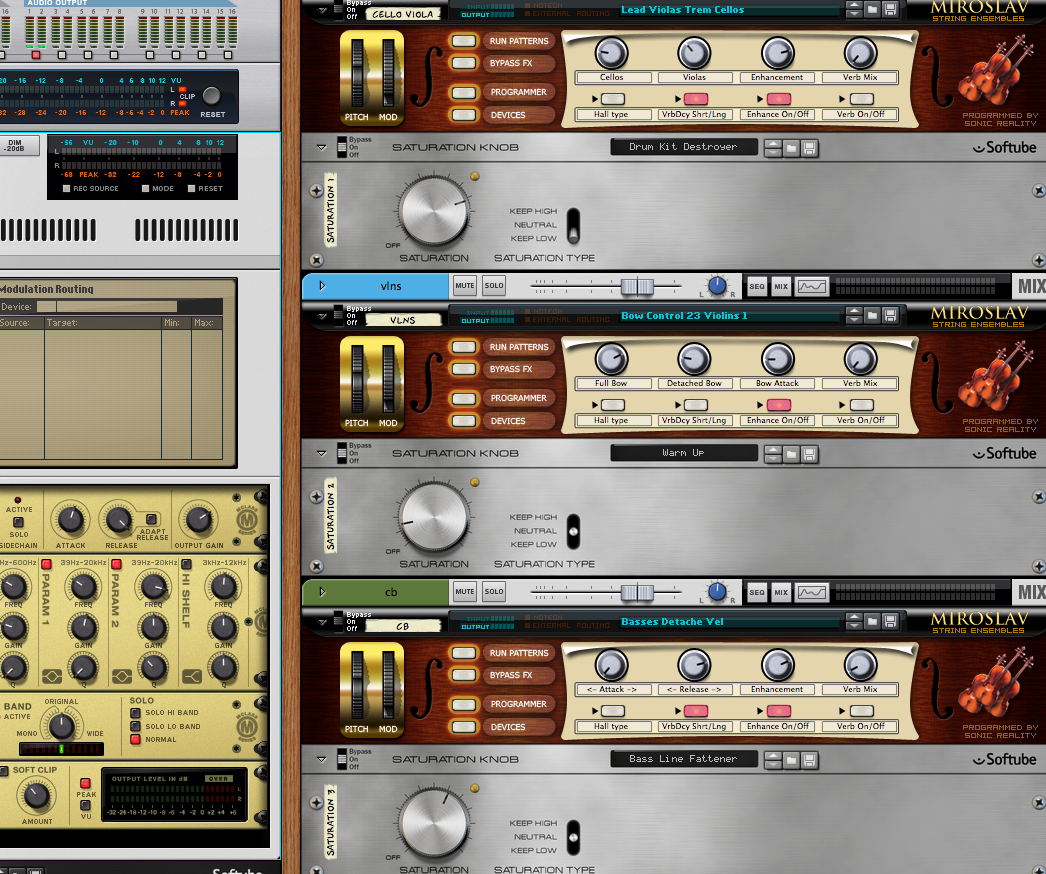Image resolution: width=1046 pixels, height=874 pixels.
Task: Select NORMAL solo mode on stereo imager
Action: 135,739
